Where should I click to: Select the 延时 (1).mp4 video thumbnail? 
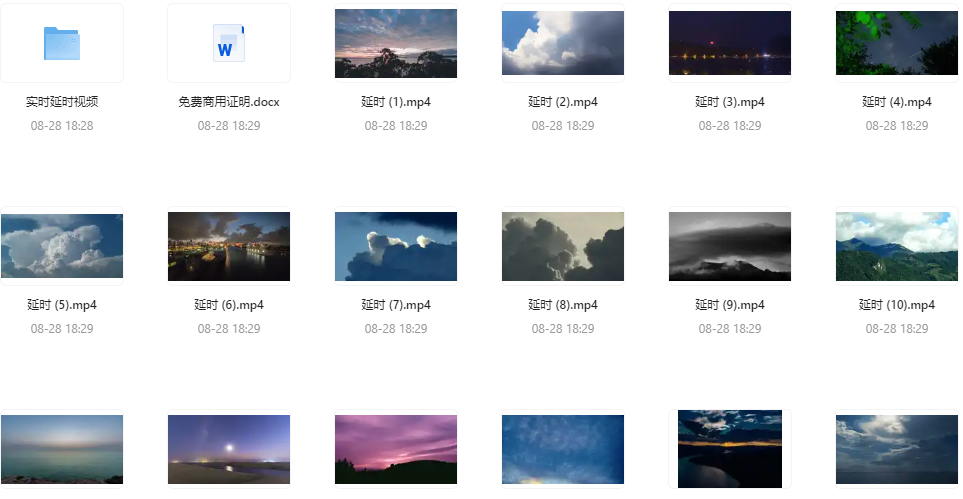[396, 43]
